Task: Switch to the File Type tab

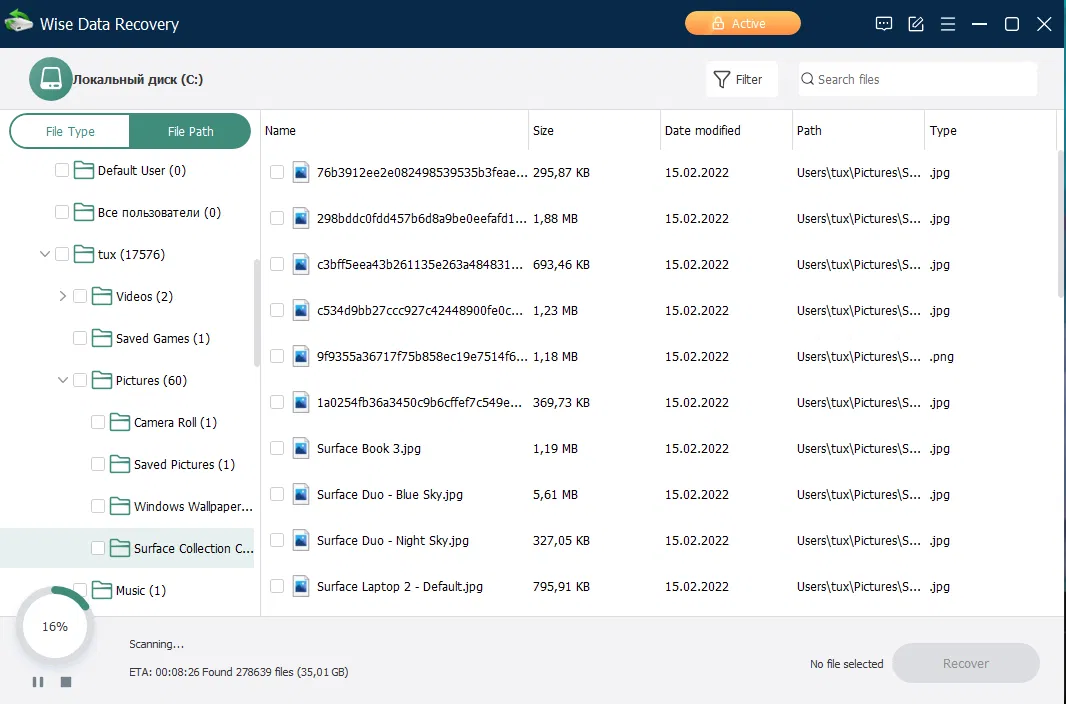Action: click(x=70, y=131)
